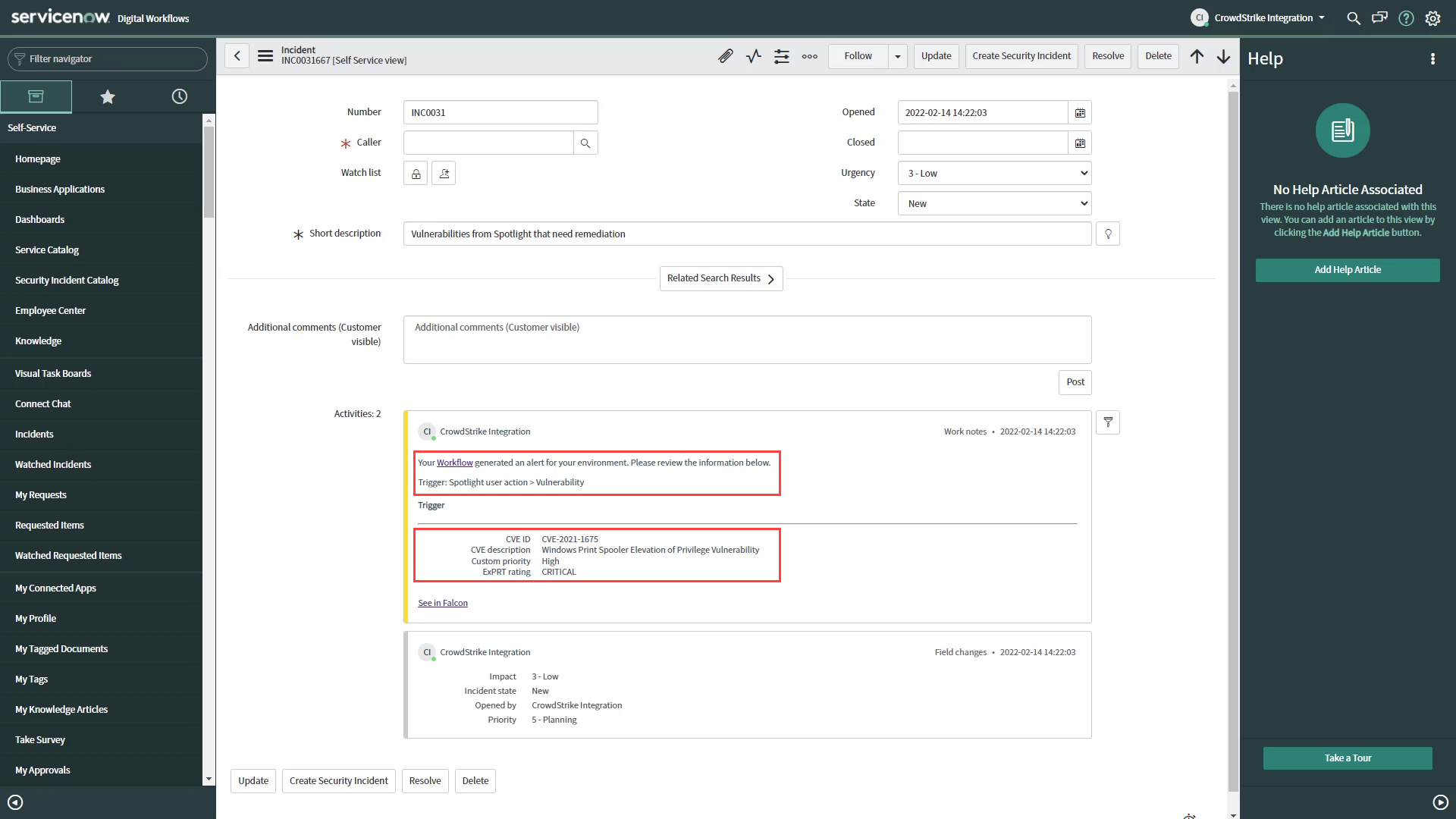Click top Create Security Incident button
Image resolution: width=1456 pixels, height=819 pixels.
(1021, 56)
